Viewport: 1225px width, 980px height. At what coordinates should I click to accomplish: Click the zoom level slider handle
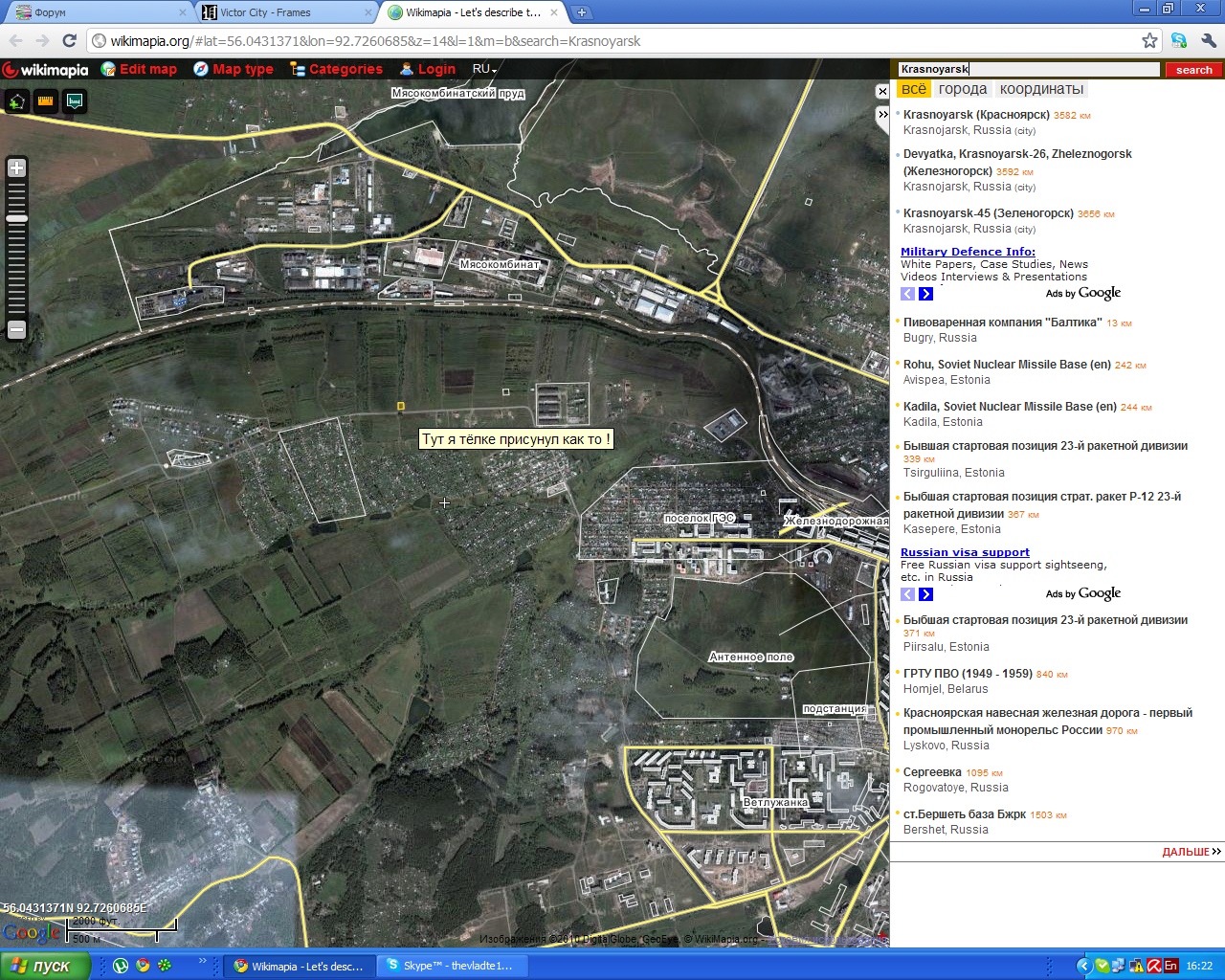tap(16, 219)
